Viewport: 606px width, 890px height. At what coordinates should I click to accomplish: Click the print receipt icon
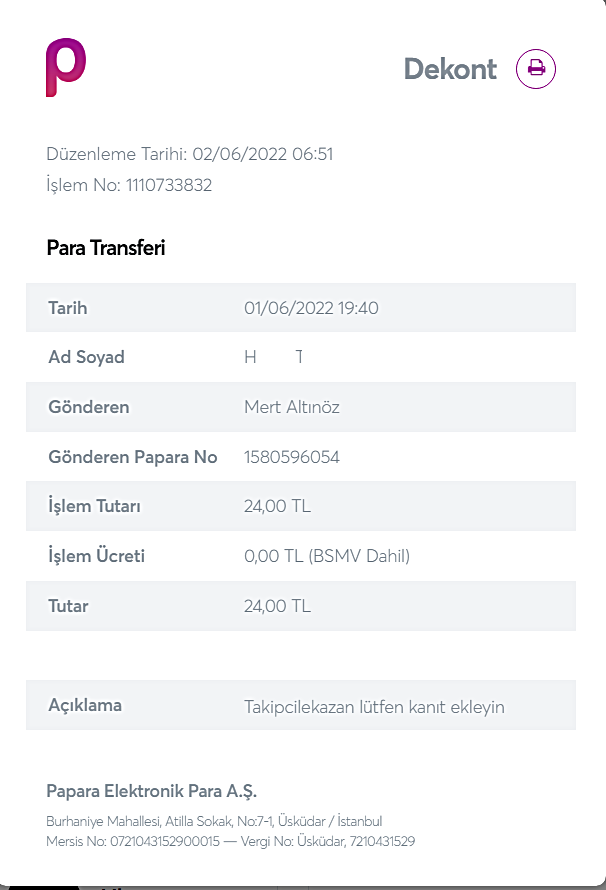pyautogui.click(x=536, y=69)
